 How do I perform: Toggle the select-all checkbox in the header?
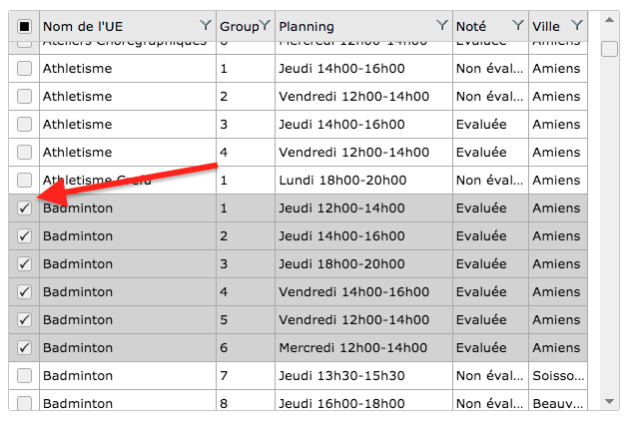pyautogui.click(x=24, y=26)
